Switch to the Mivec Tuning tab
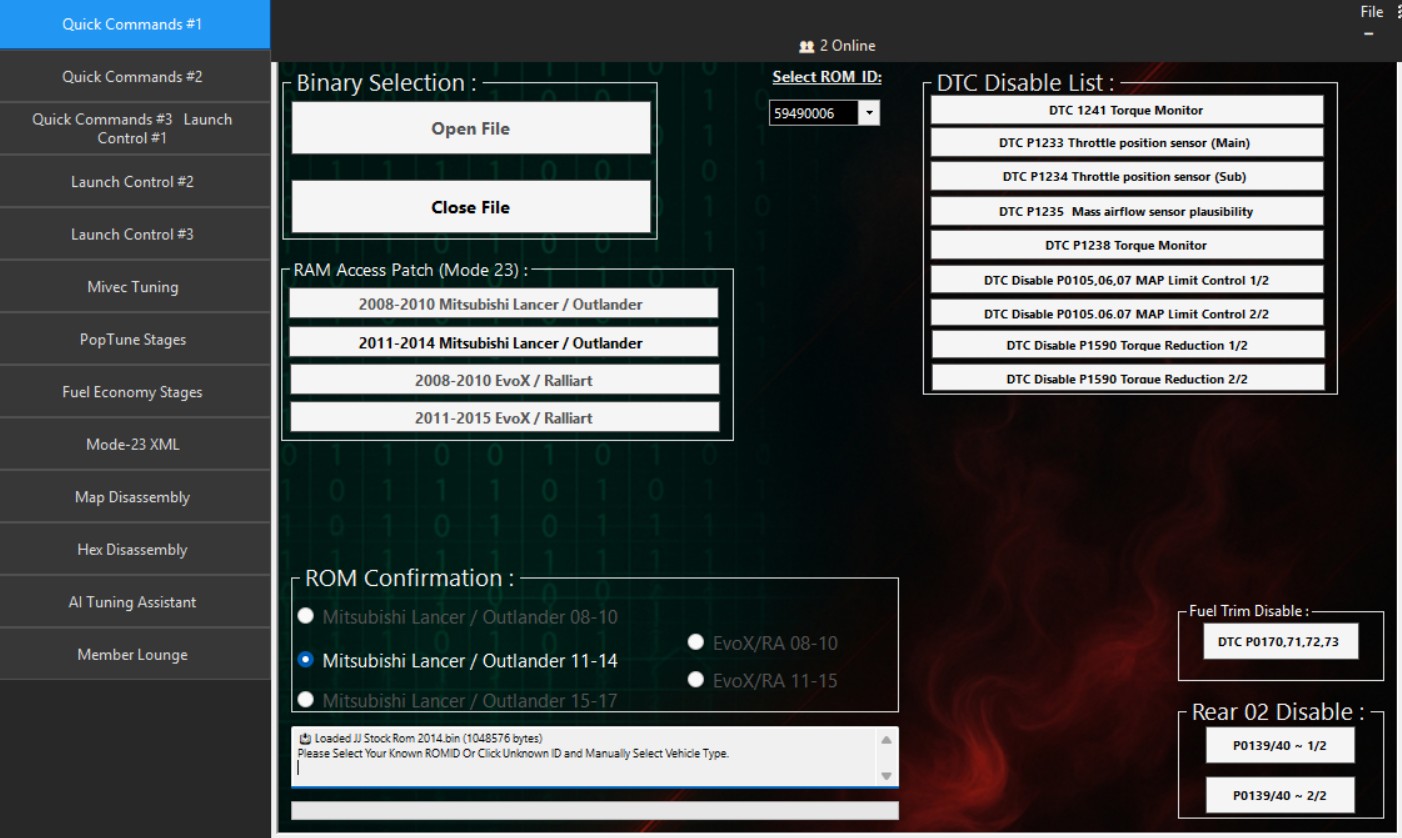The width and height of the screenshot is (1402, 838). 135,286
